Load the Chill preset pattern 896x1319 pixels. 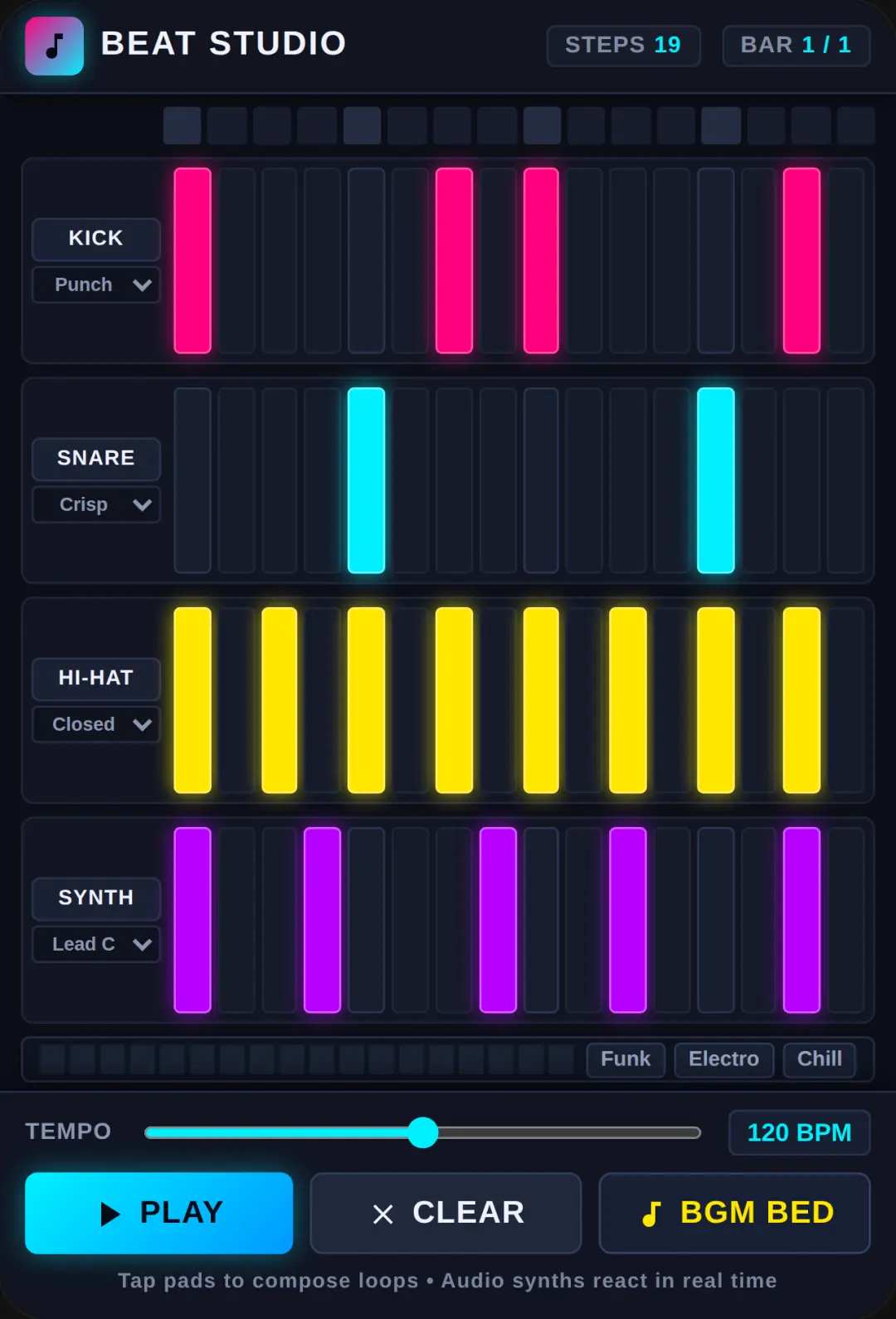819,1059
